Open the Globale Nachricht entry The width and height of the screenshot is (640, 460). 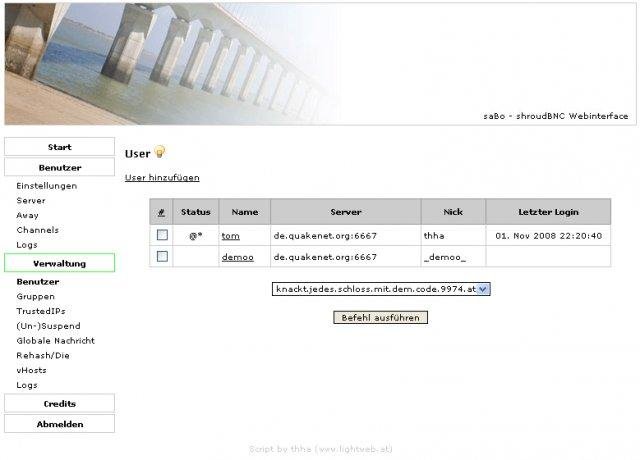pos(56,340)
